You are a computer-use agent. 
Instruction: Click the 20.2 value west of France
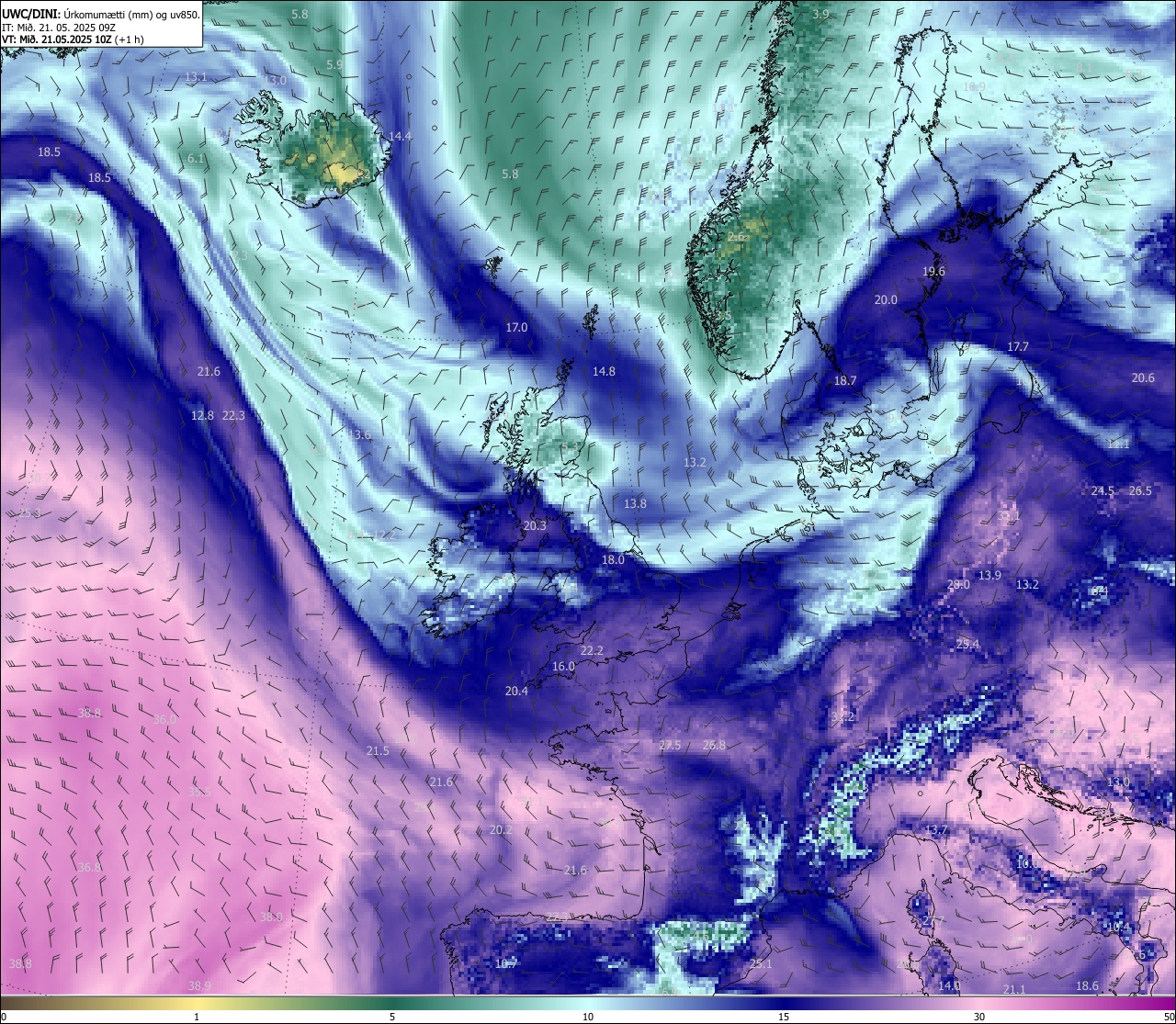(501, 829)
